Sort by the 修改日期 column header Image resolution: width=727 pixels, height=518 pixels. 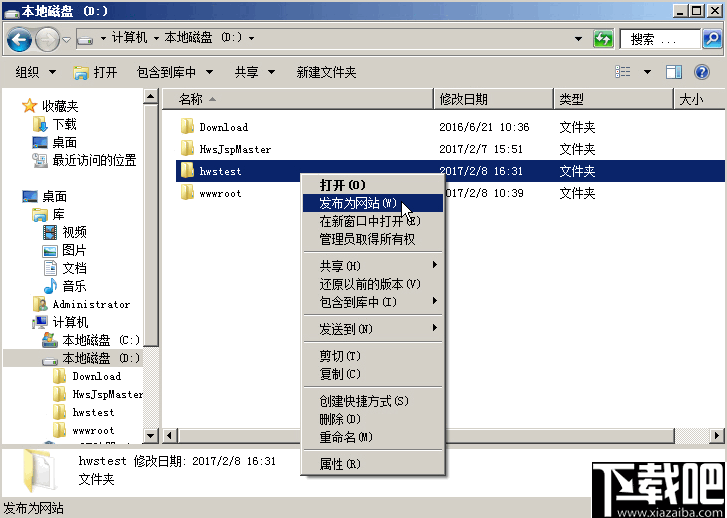[x=493, y=99]
